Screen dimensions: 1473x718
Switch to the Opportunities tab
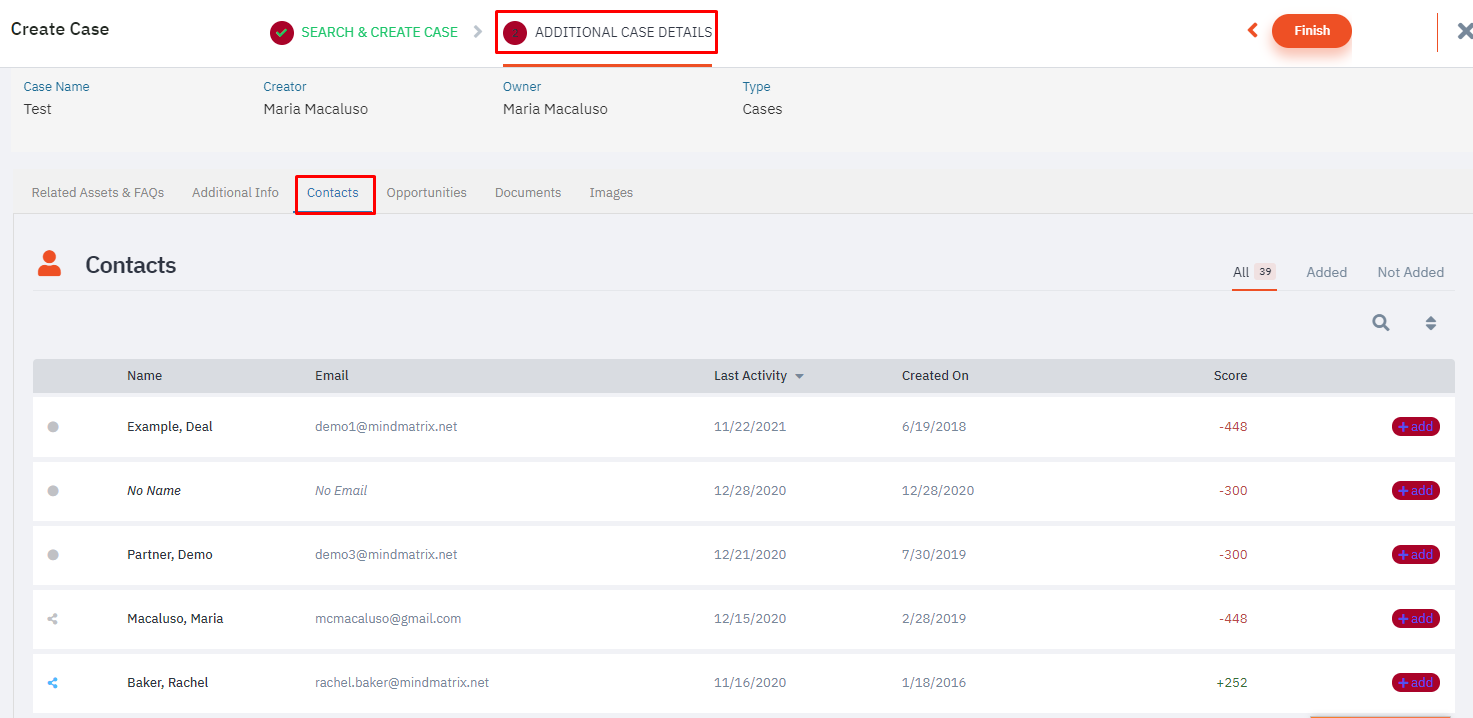point(426,193)
